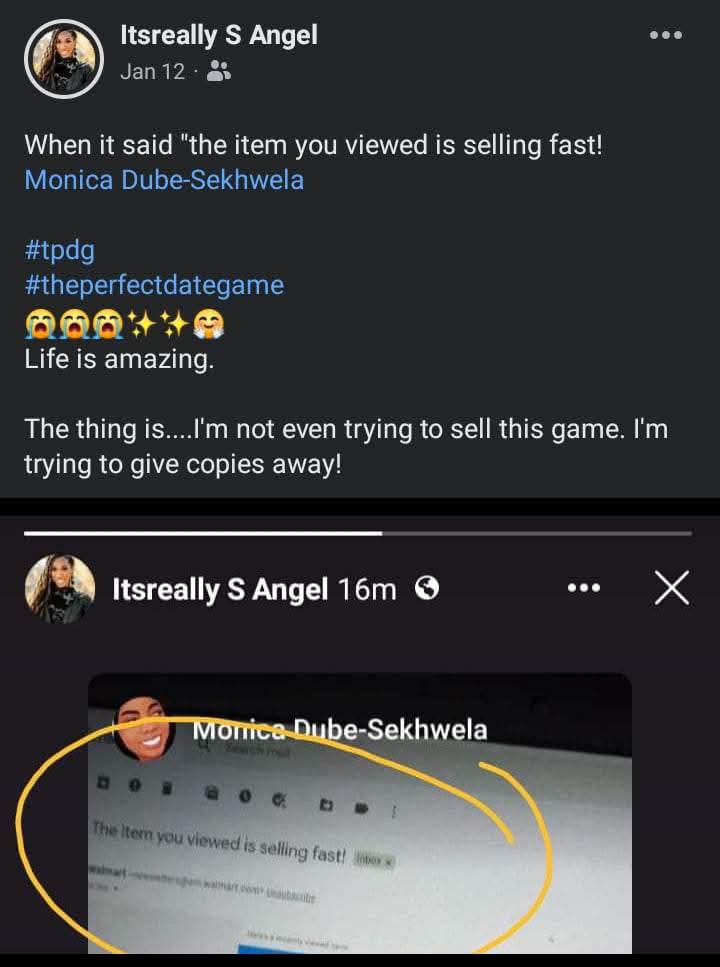Tap the white Monica Dube-Sekhwela mention on the story image
Screen dimensions: 720x967
point(340,730)
